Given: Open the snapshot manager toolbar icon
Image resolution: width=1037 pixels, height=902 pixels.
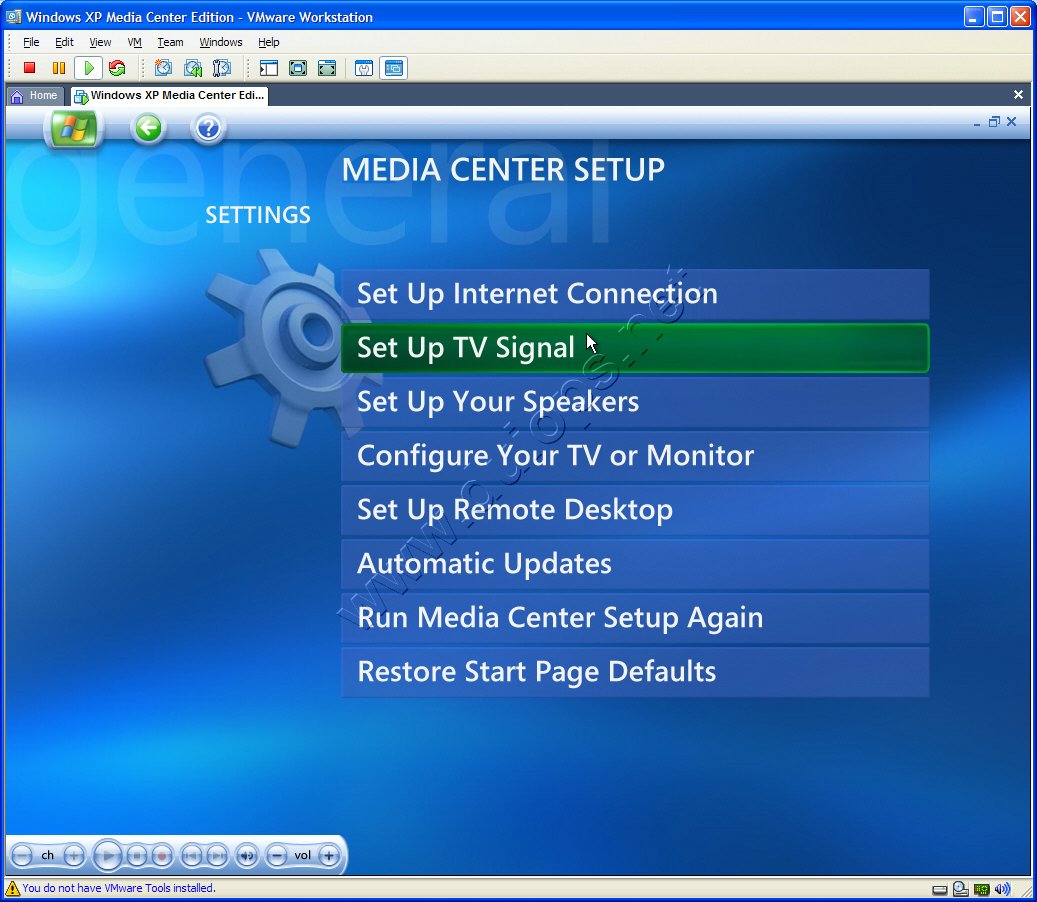Looking at the screenshot, I should coord(222,68).
